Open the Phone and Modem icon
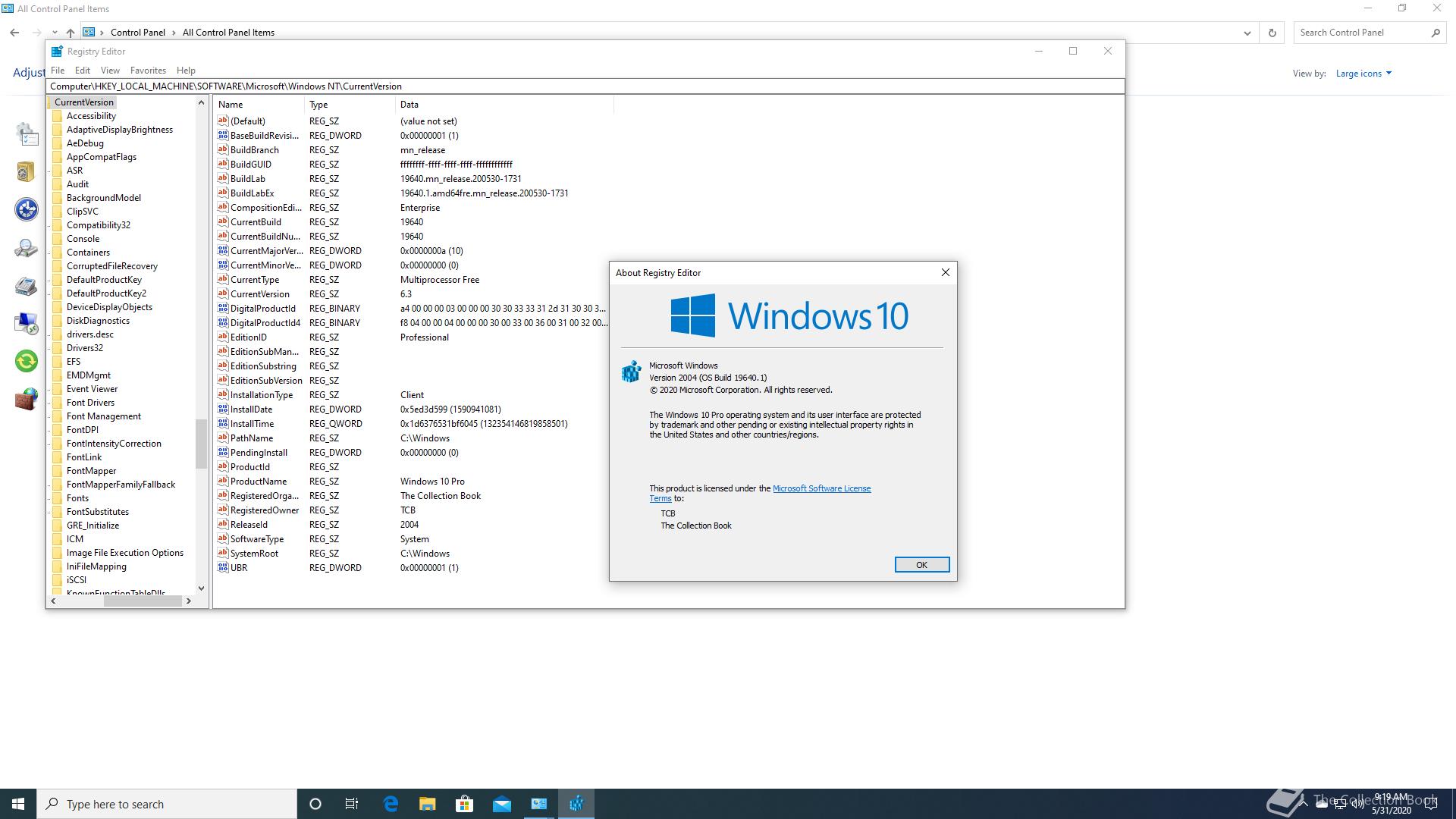 pyautogui.click(x=27, y=286)
